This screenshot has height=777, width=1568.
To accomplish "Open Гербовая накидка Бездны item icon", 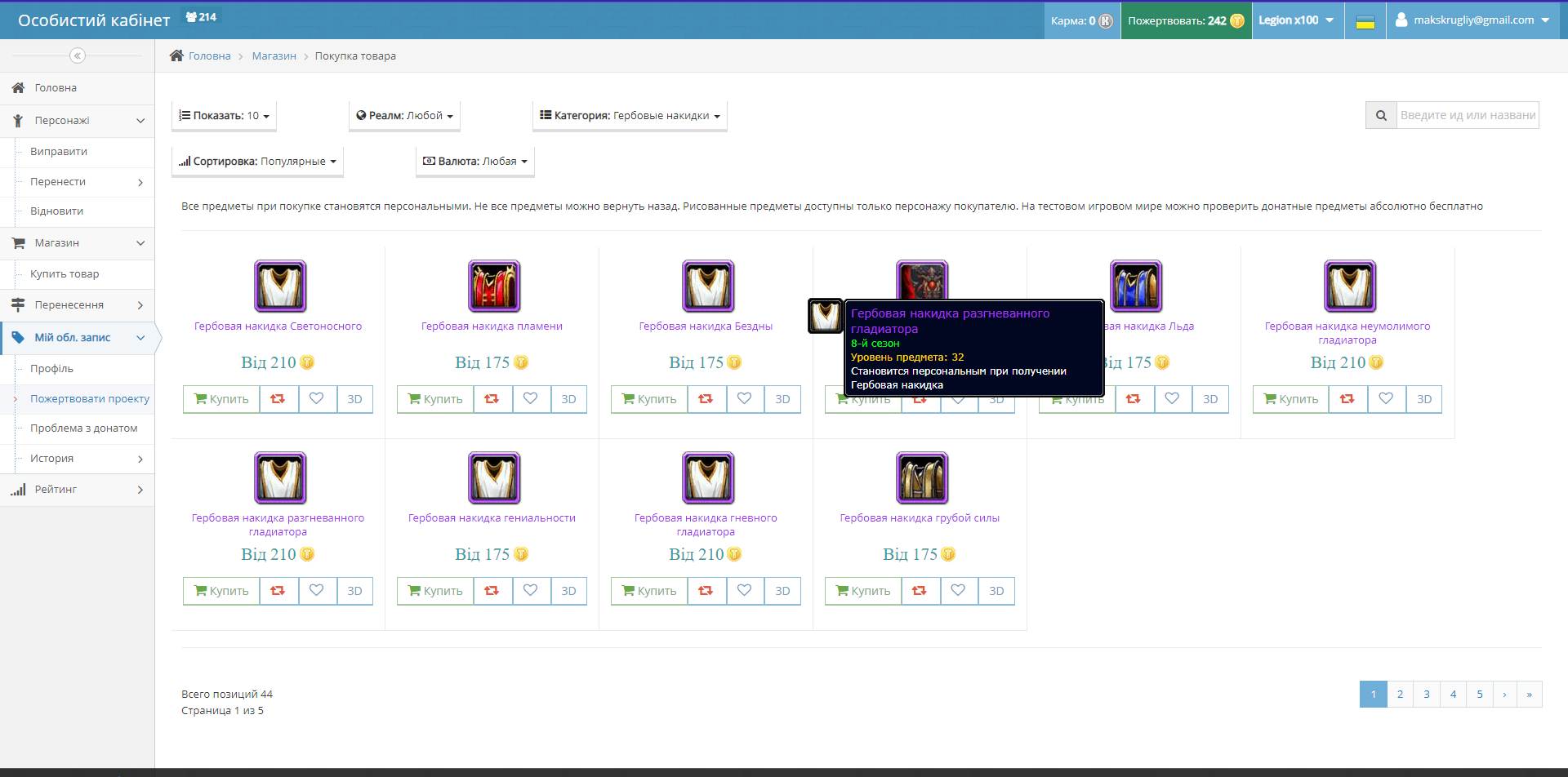I will pos(708,286).
